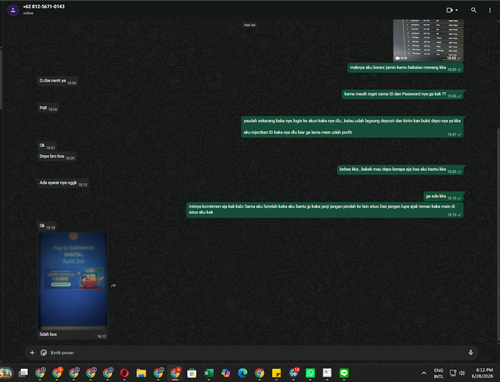Open Task View on the taskbar
This screenshot has width=500, height=382.
click(x=23, y=373)
